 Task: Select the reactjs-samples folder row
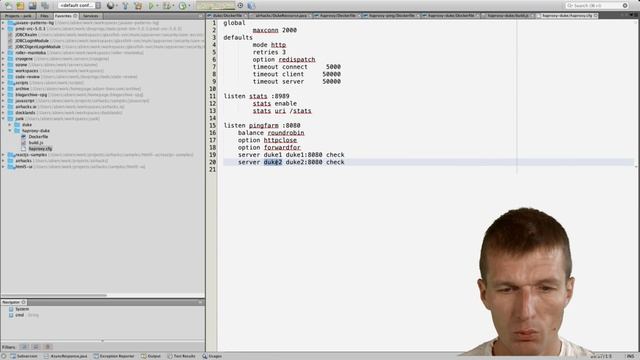point(103,155)
